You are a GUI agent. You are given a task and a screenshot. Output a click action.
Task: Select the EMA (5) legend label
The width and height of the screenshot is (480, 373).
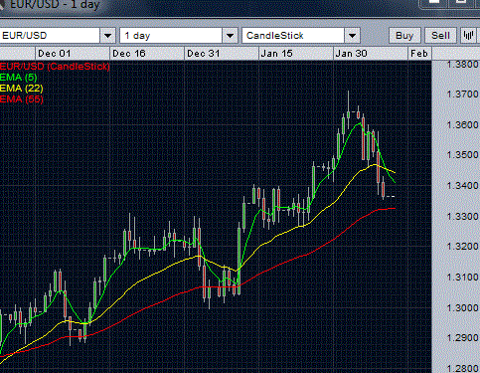pyautogui.click(x=19, y=78)
